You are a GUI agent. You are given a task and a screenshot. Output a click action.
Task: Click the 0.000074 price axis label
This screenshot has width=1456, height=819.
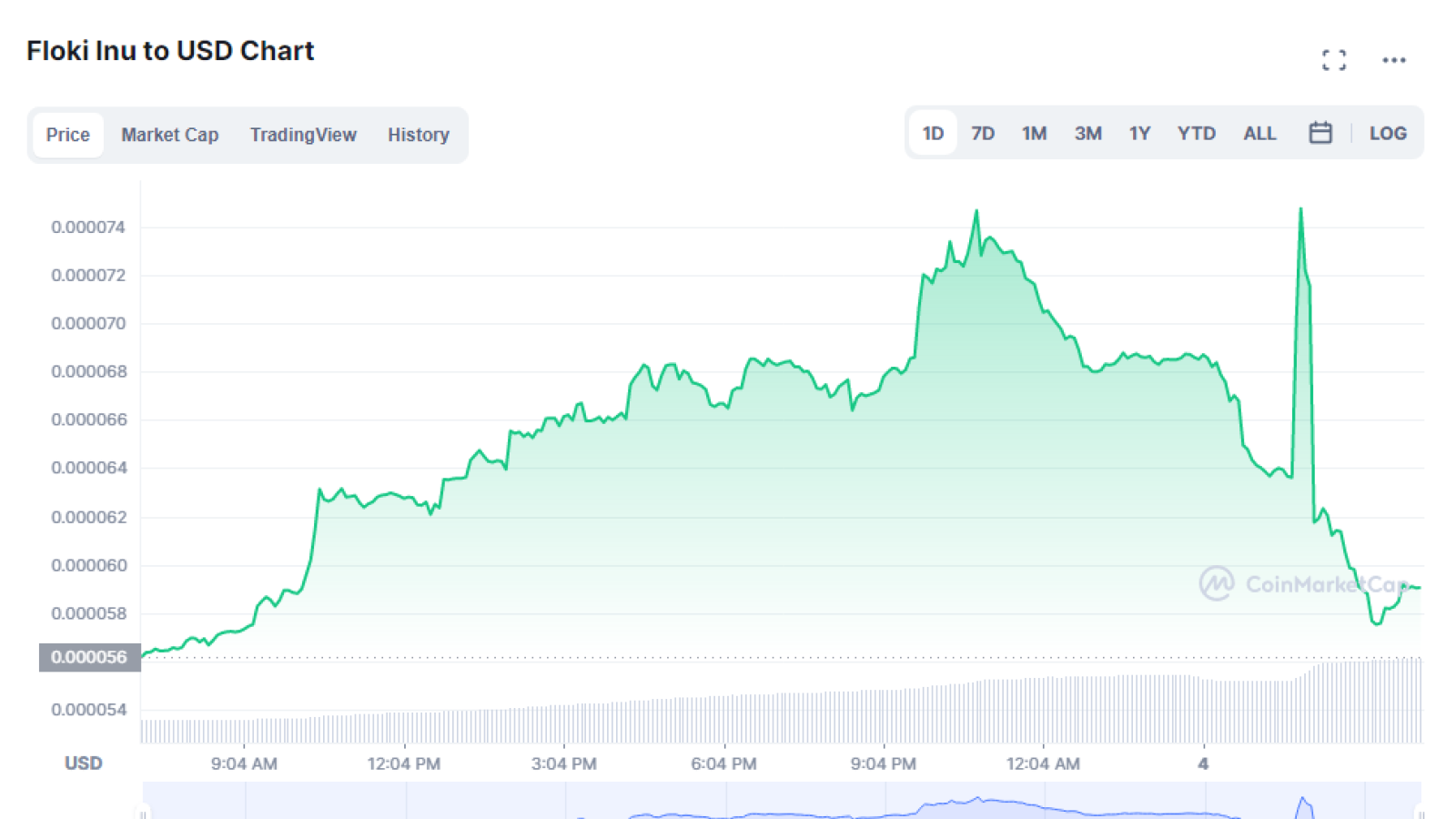coord(88,227)
